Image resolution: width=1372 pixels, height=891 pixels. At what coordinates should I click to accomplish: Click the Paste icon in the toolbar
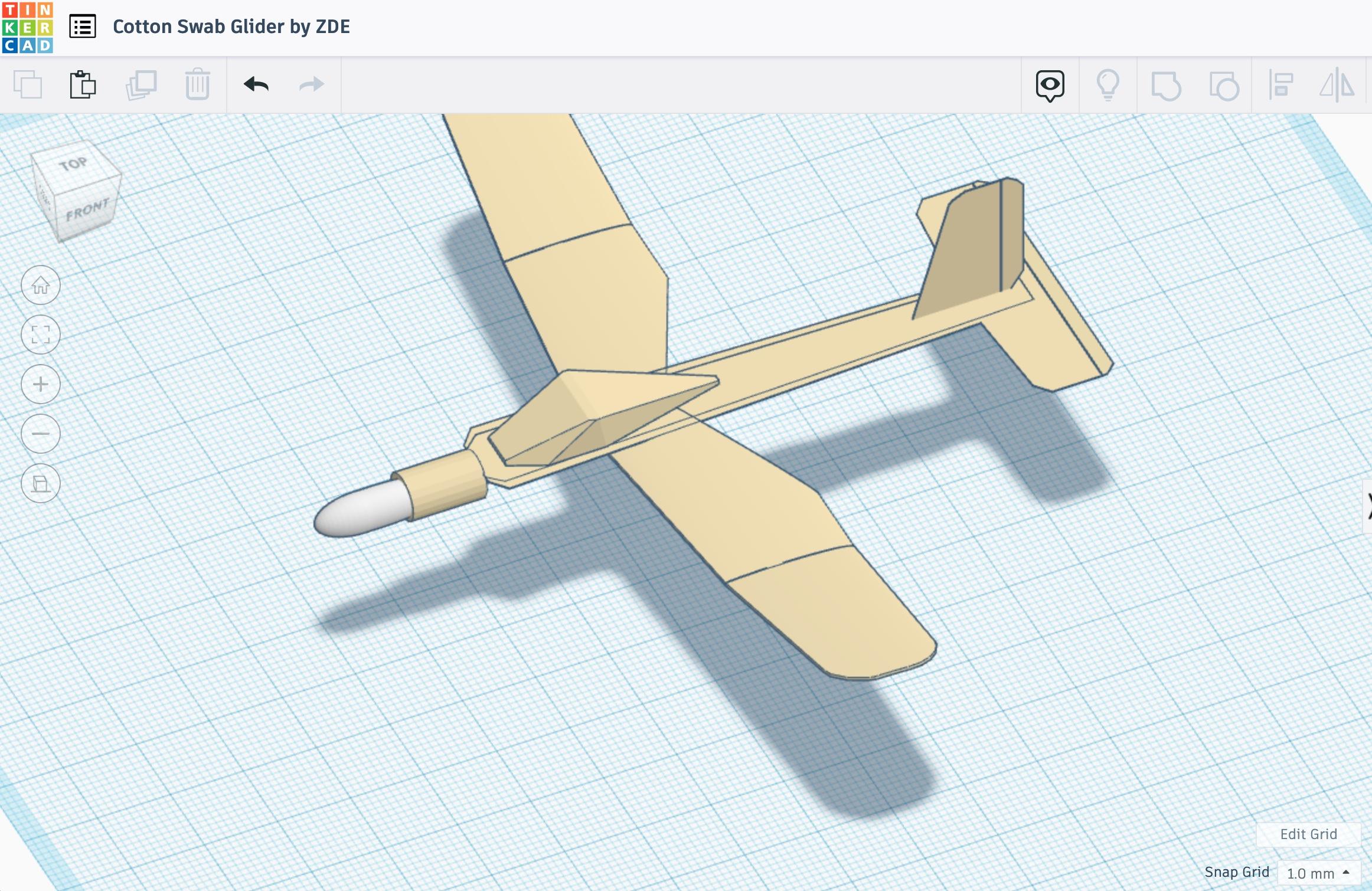pos(83,84)
